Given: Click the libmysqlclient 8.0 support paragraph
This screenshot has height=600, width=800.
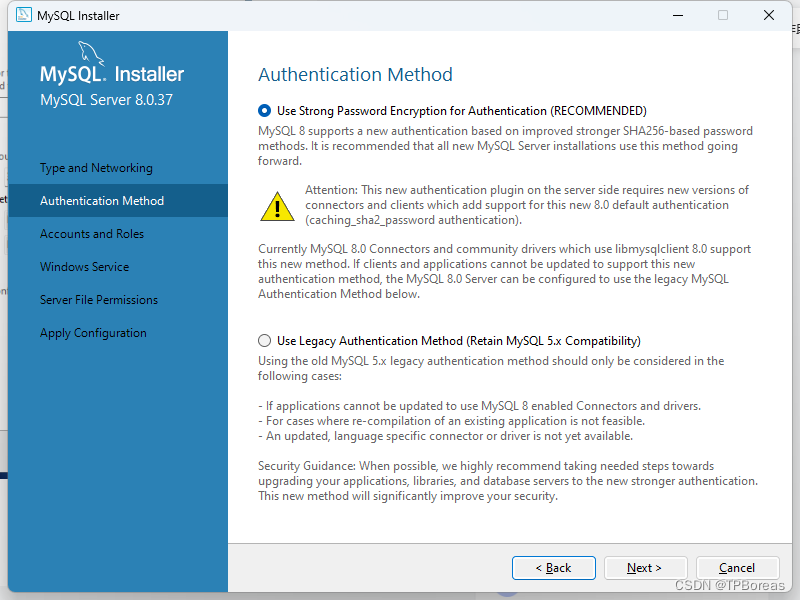Looking at the screenshot, I should click(x=505, y=271).
